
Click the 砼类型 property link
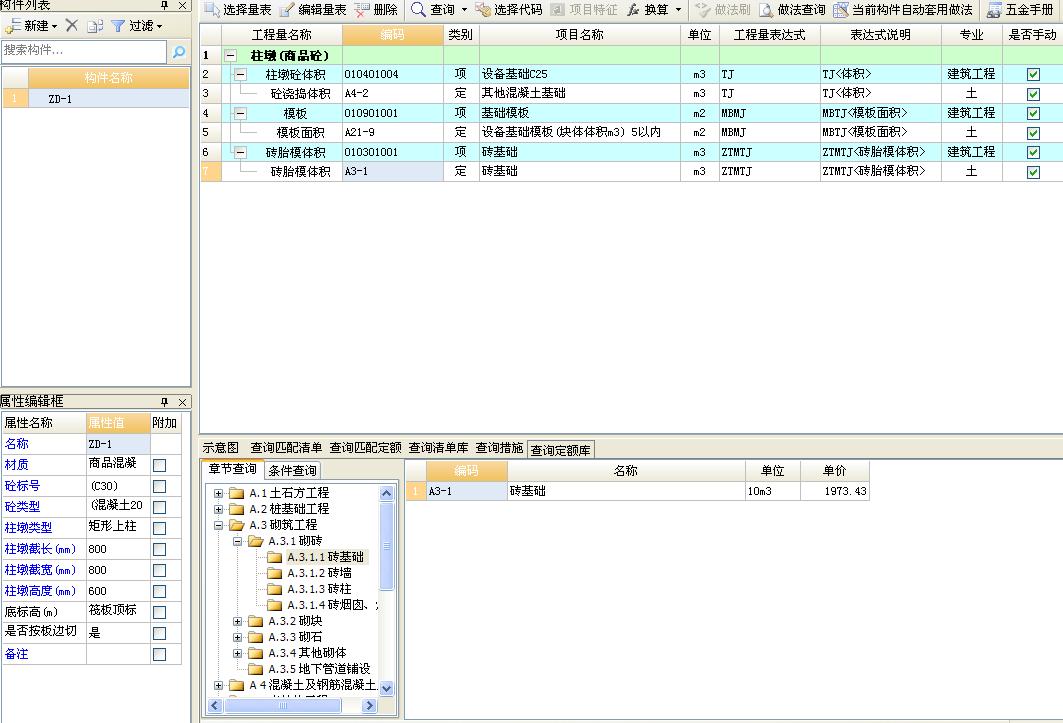[x=22, y=507]
